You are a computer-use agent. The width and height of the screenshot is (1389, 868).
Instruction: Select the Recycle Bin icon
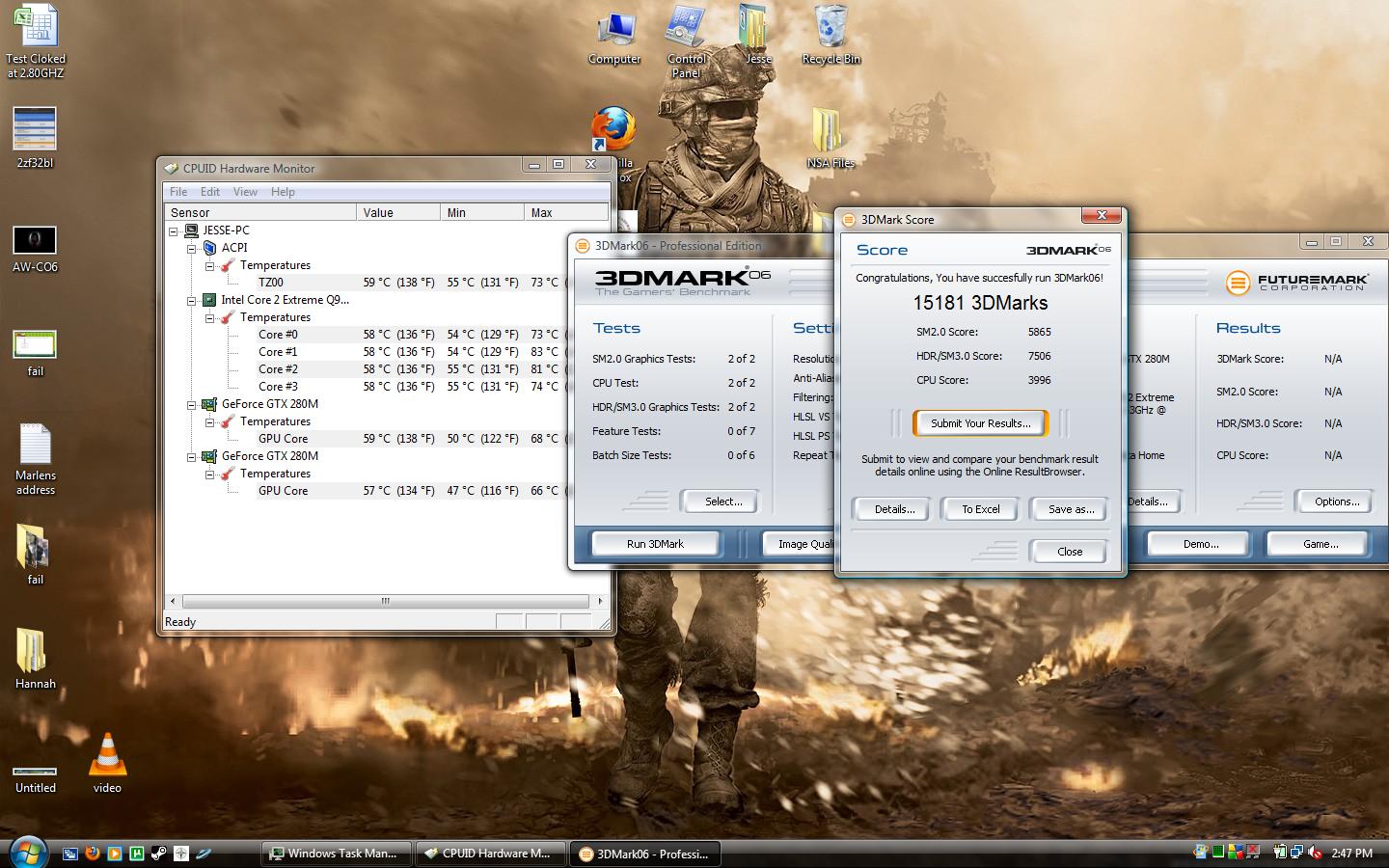point(831,35)
